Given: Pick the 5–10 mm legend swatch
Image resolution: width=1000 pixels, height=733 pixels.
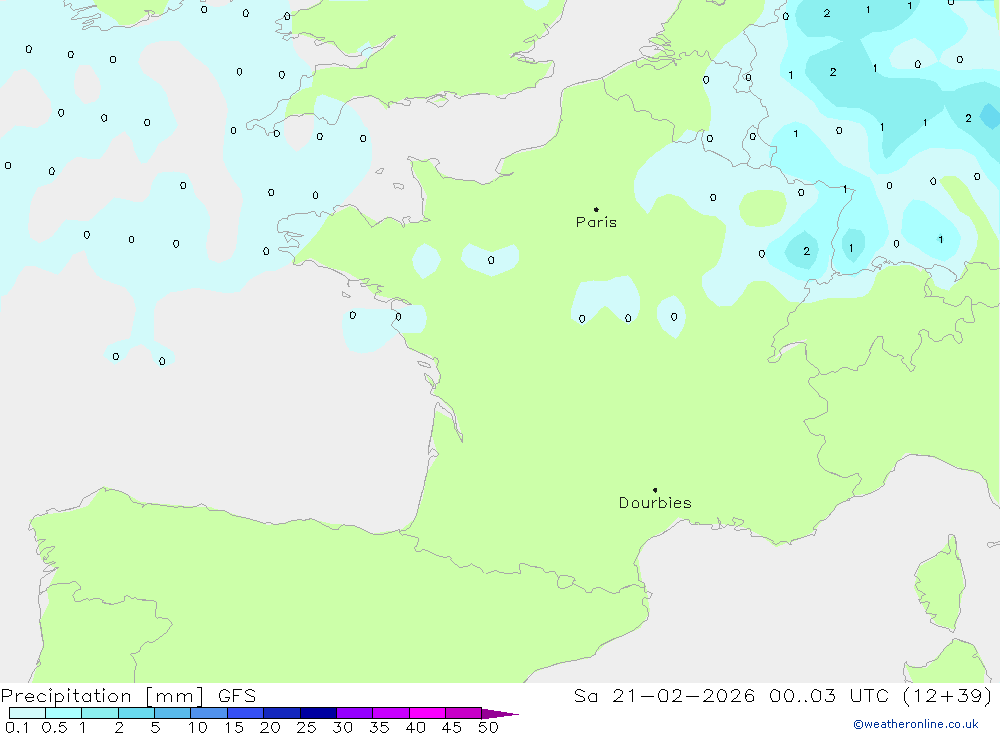Looking at the screenshot, I should point(173,713).
